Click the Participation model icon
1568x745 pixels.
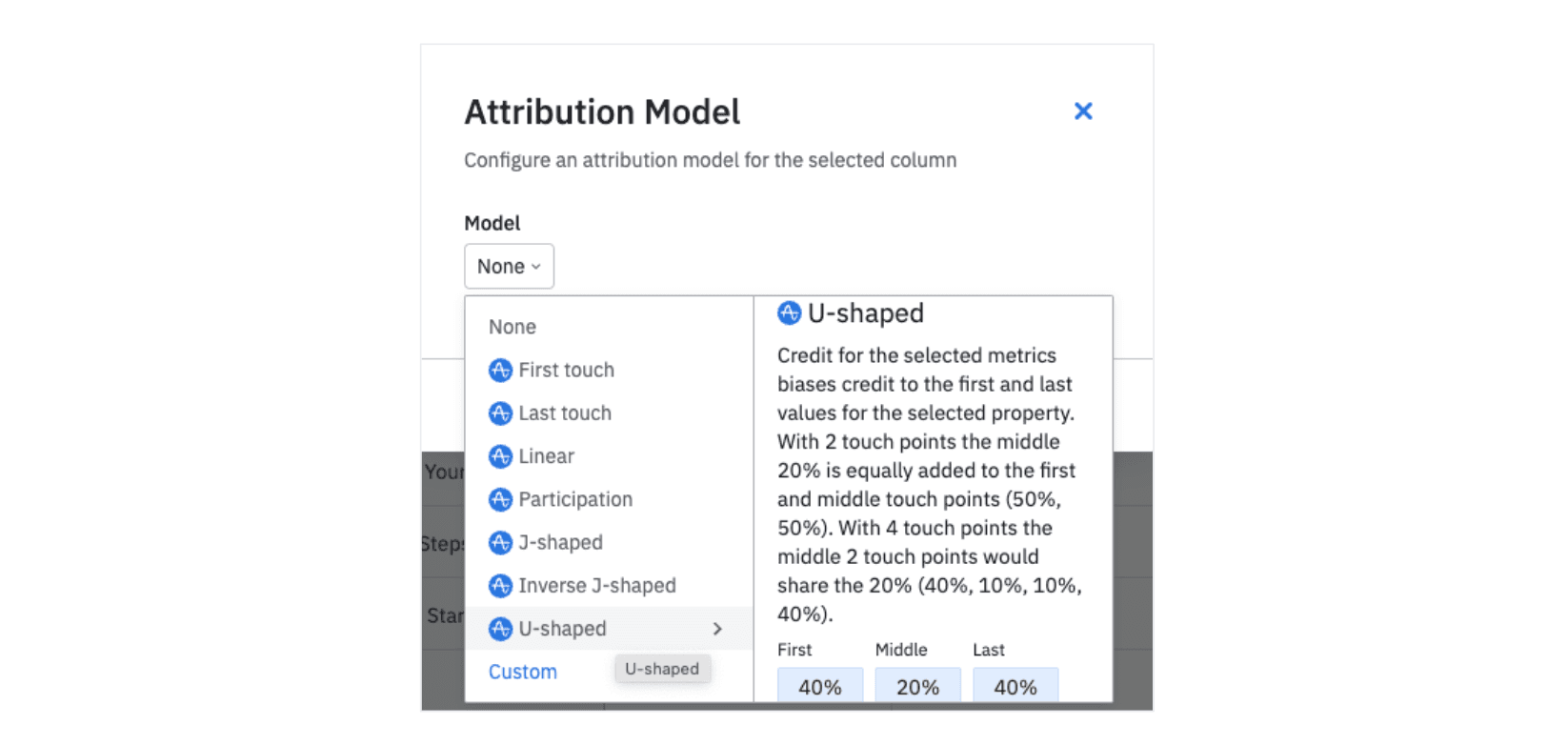tap(500, 499)
